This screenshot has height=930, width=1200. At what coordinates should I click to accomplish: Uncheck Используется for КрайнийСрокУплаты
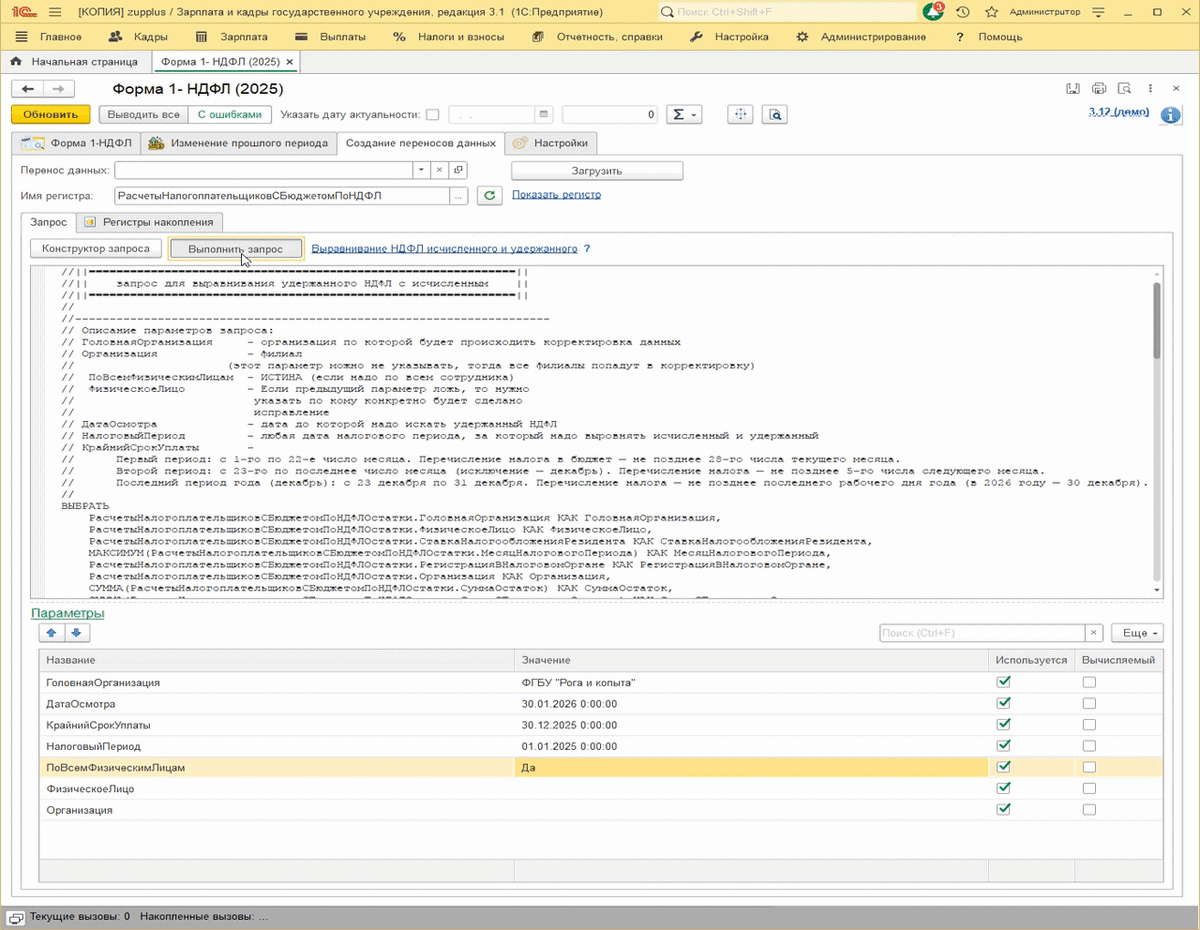pos(1004,724)
